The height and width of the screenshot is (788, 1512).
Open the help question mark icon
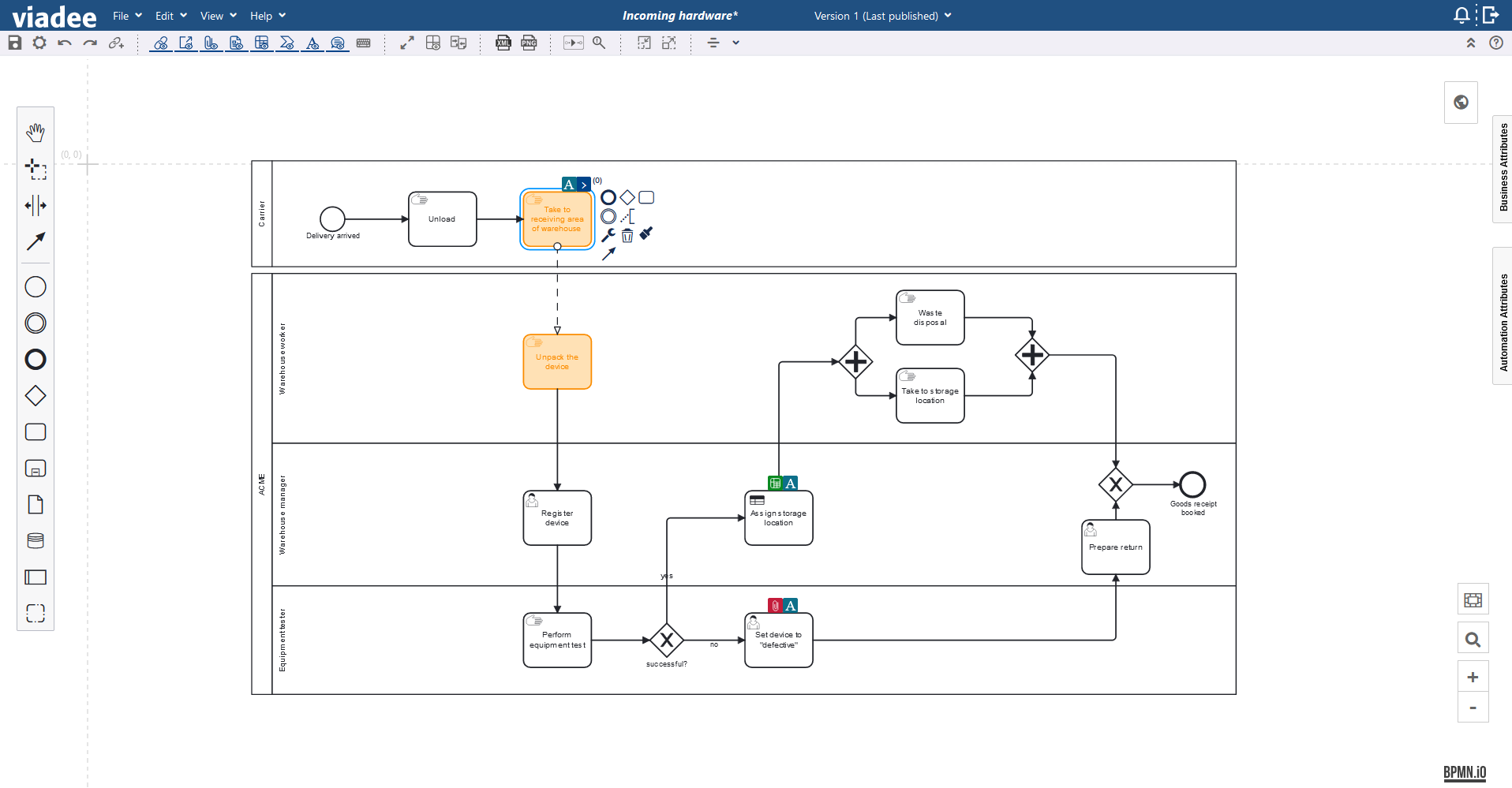click(1496, 43)
